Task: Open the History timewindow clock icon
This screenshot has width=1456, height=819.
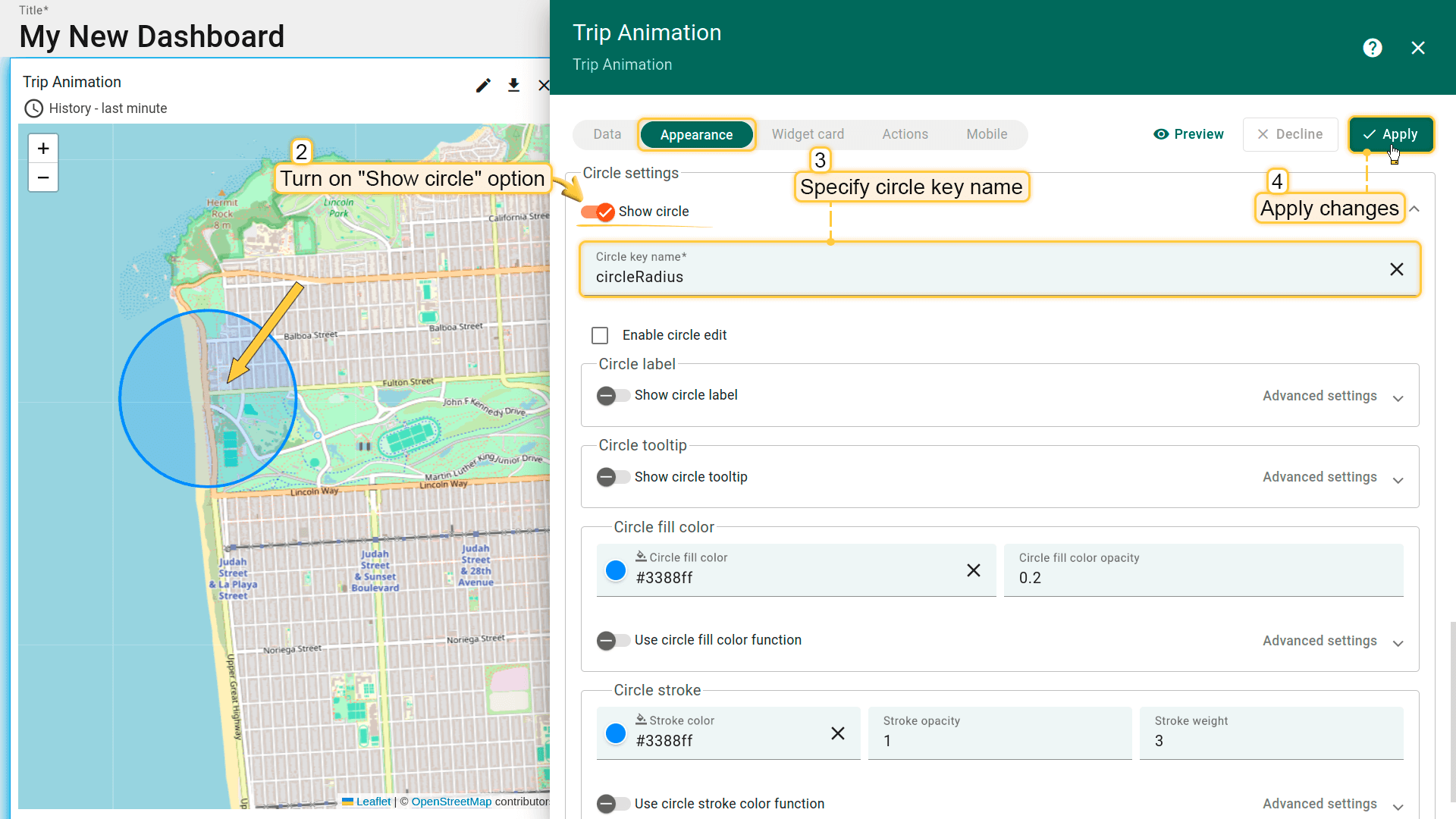Action: tap(33, 108)
